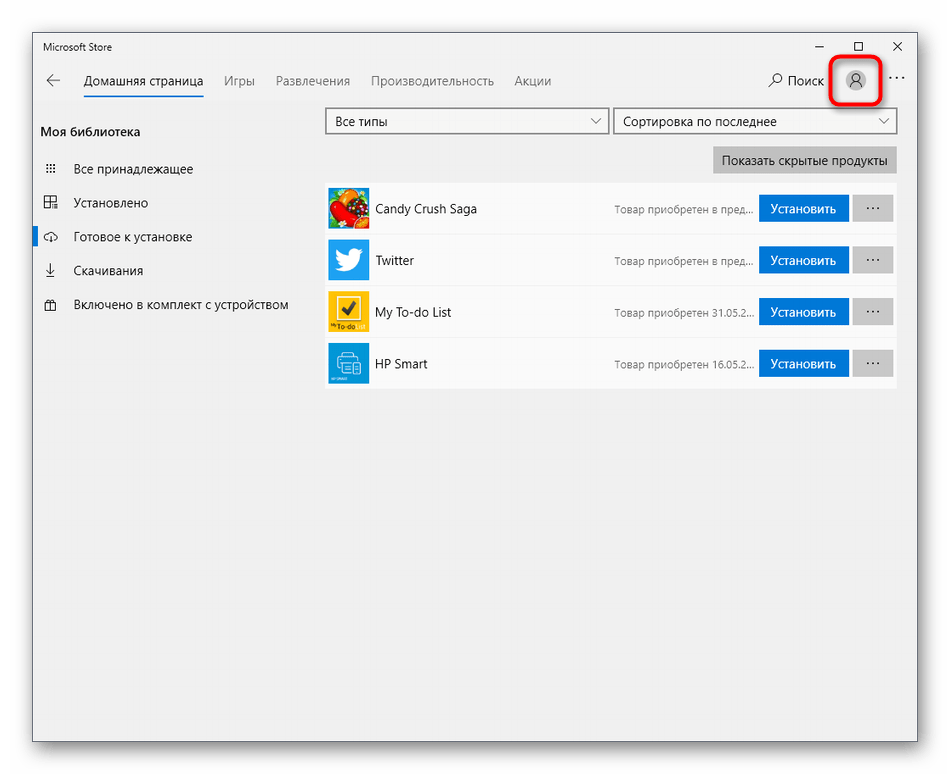The image size is (950, 774).
Task: Click Показать скрытые продукты button
Action: click(x=804, y=161)
